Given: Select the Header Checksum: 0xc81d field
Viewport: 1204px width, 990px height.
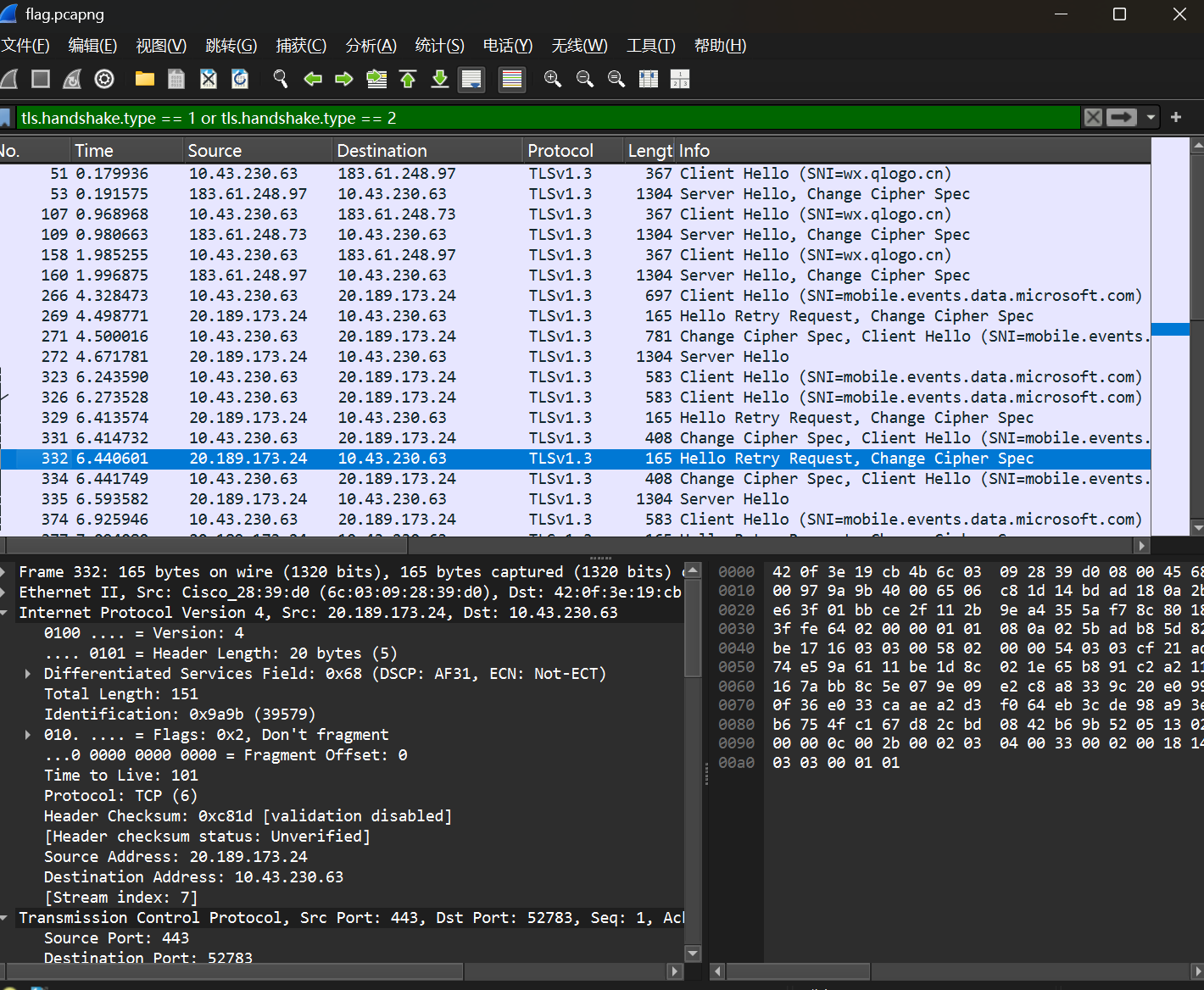Looking at the screenshot, I should 248,816.
